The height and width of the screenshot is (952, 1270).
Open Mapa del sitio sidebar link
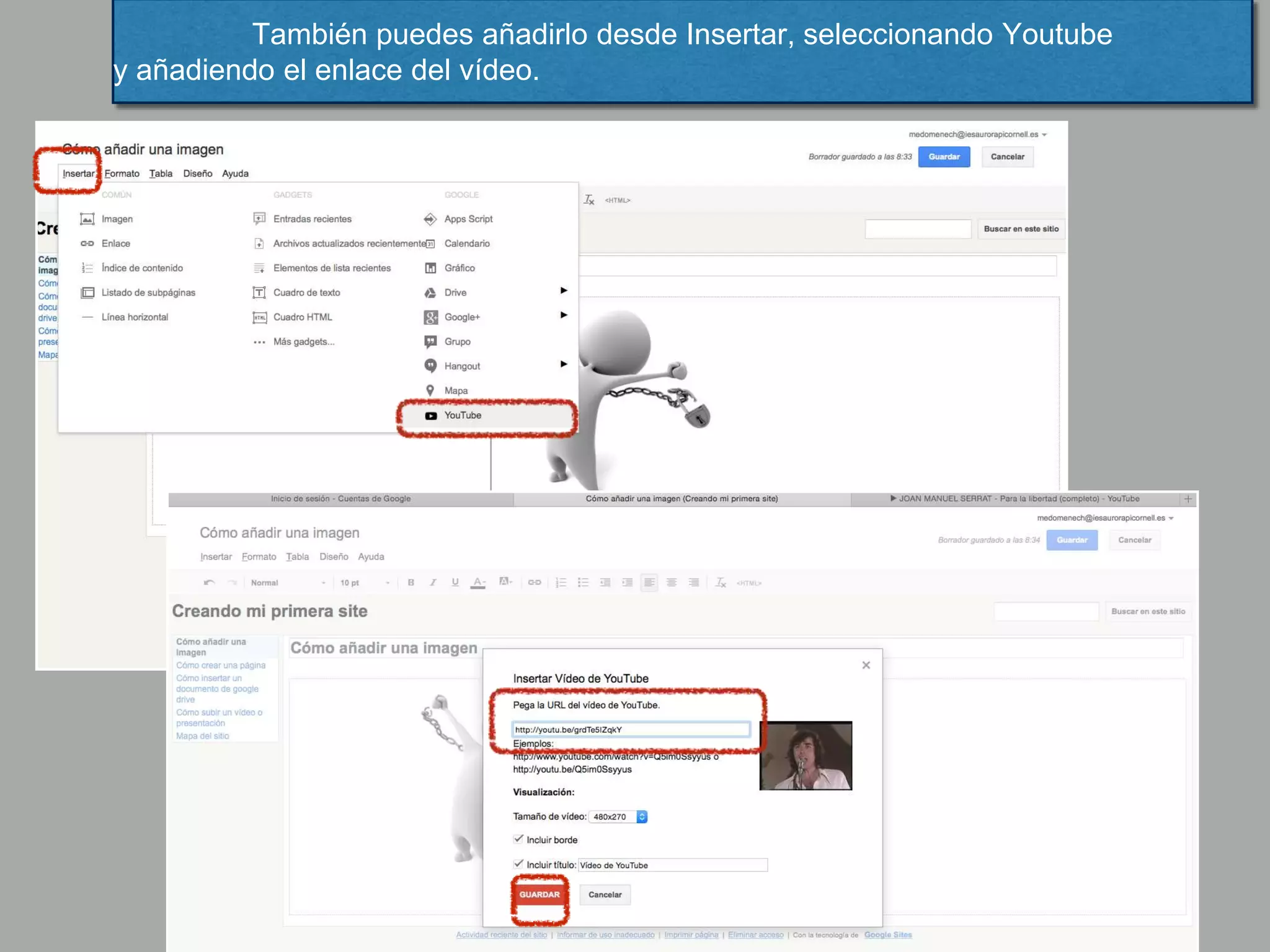[202, 736]
